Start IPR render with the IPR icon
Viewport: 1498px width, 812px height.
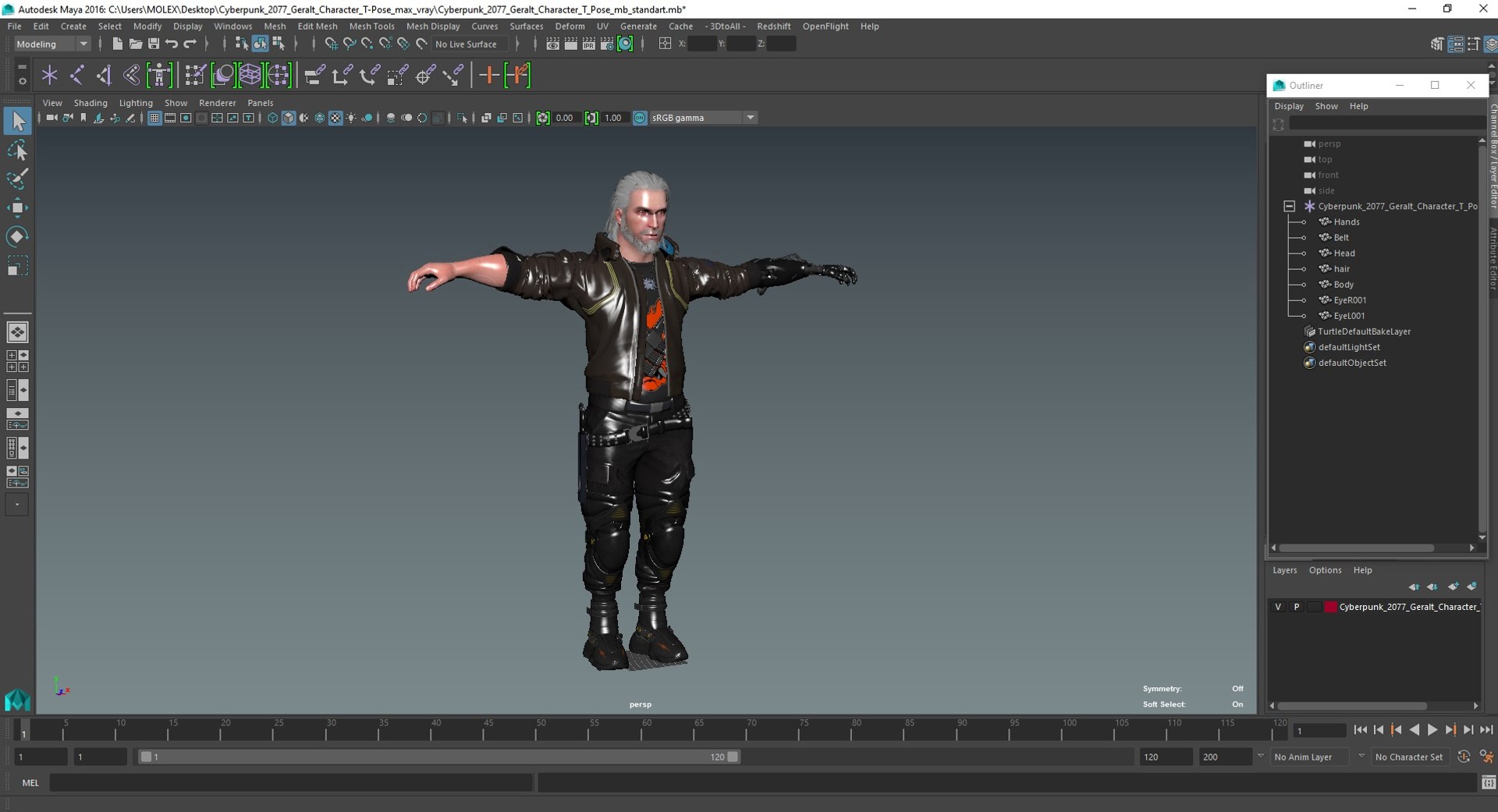pos(589,44)
